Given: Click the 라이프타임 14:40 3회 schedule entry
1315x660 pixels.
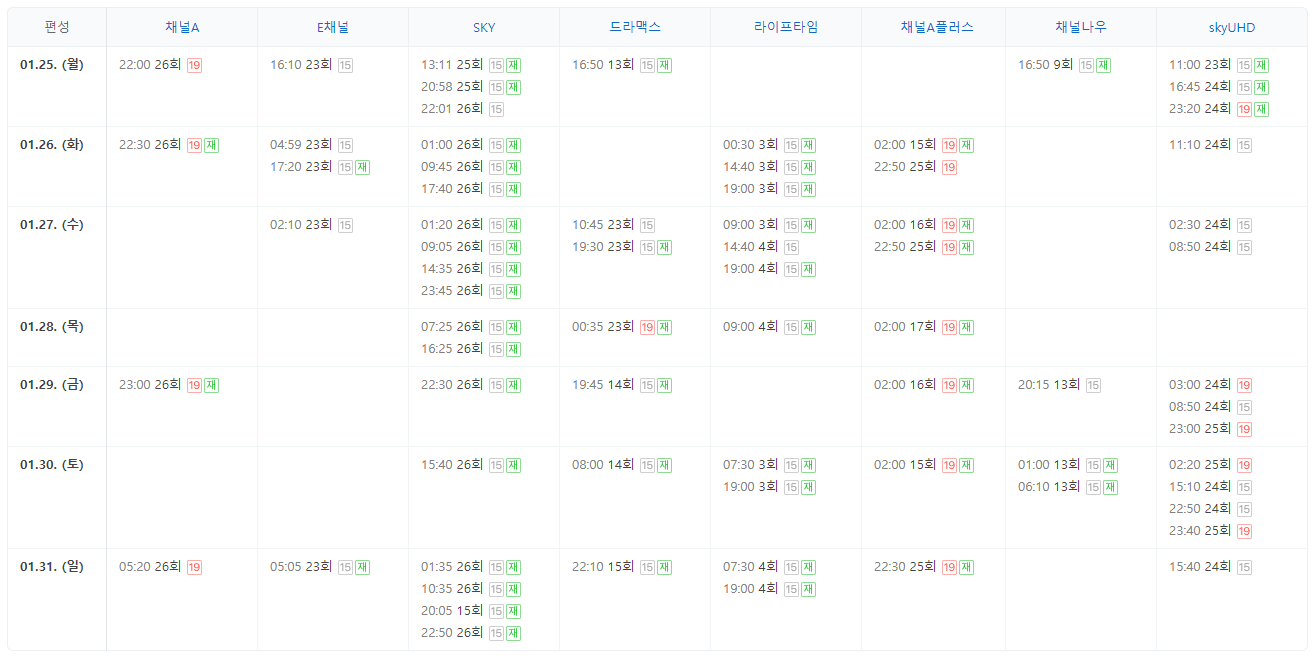Looking at the screenshot, I should point(769,167).
